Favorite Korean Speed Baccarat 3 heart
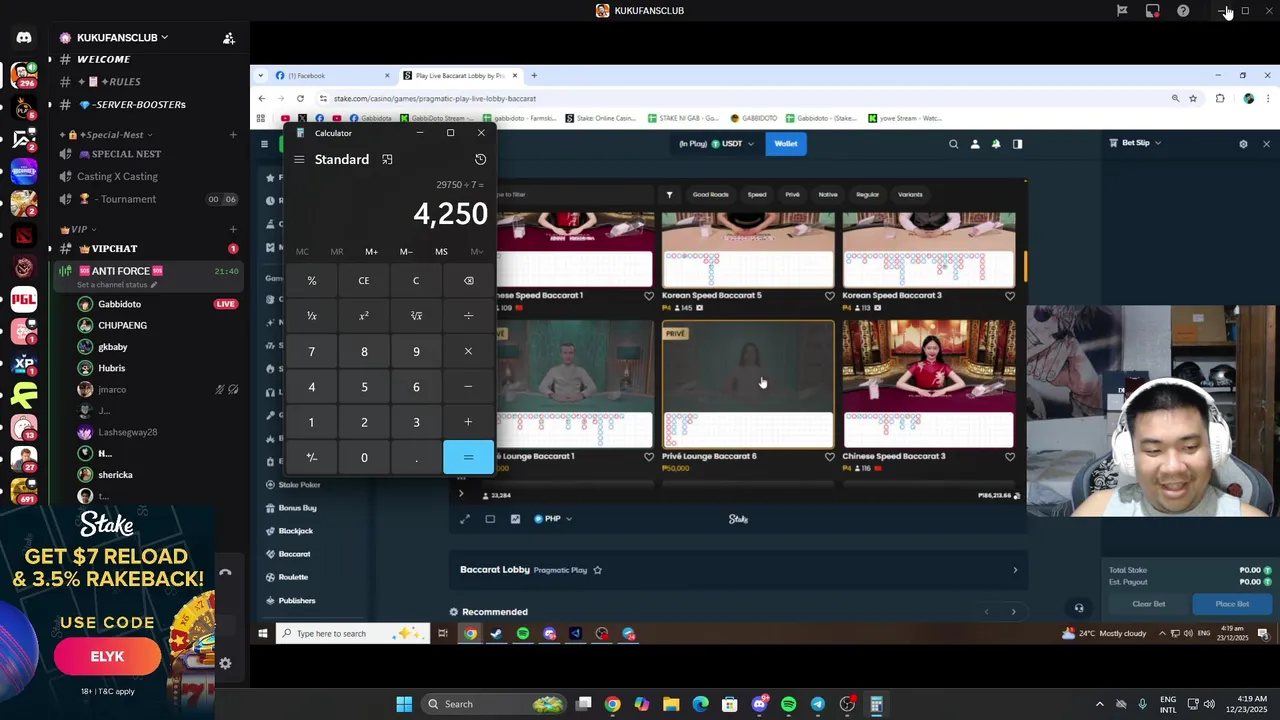Viewport: 1280px width, 720px height. (1009, 296)
